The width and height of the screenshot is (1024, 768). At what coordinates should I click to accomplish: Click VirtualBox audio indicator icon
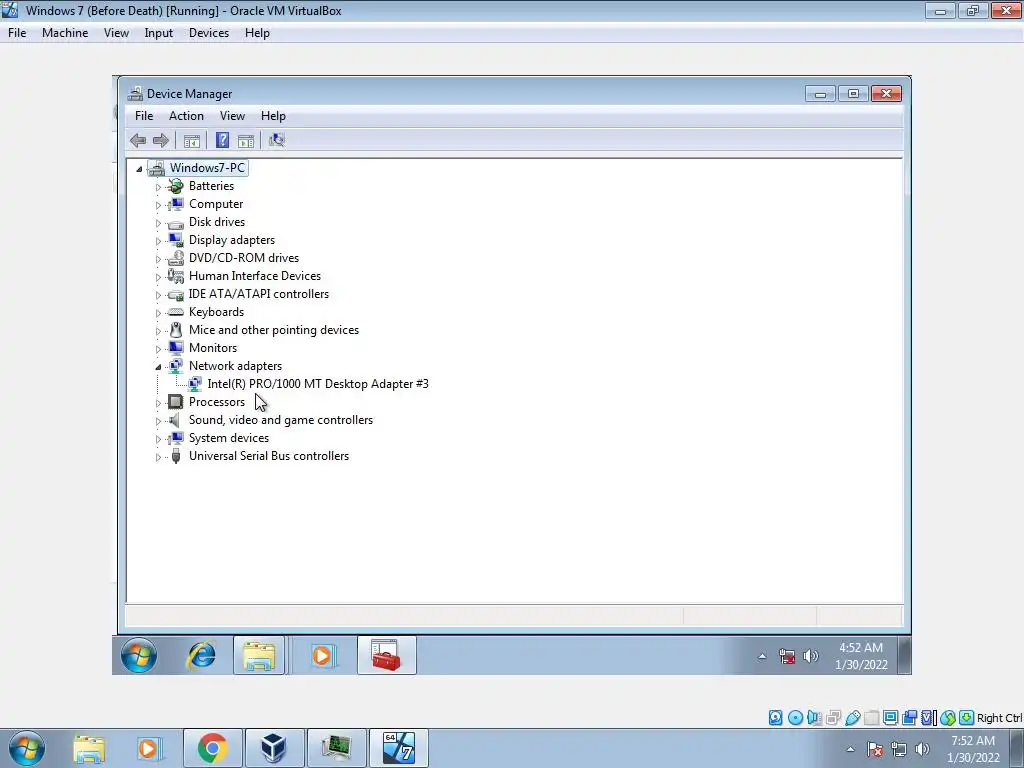814,718
